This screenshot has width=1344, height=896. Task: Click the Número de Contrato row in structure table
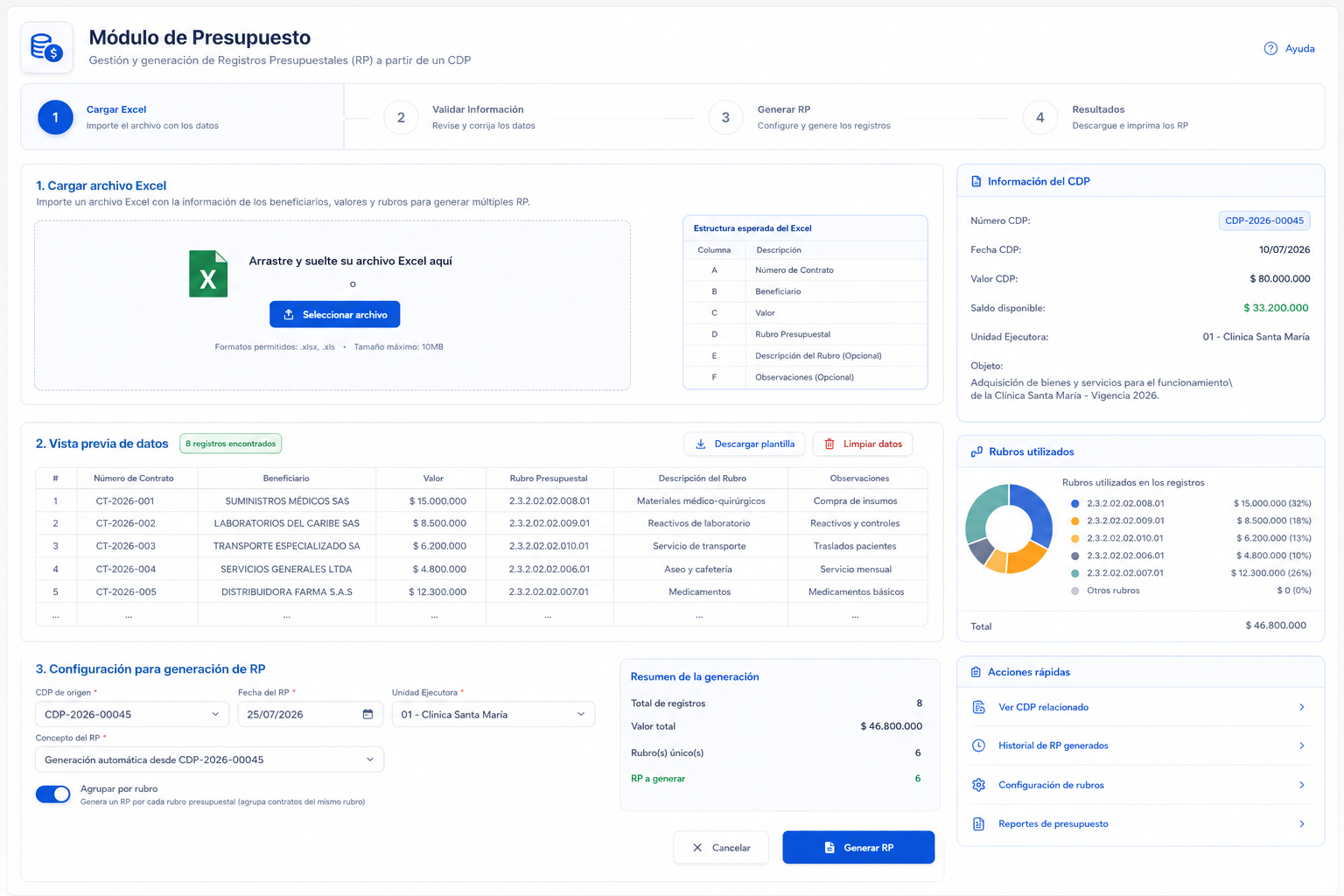tap(805, 270)
